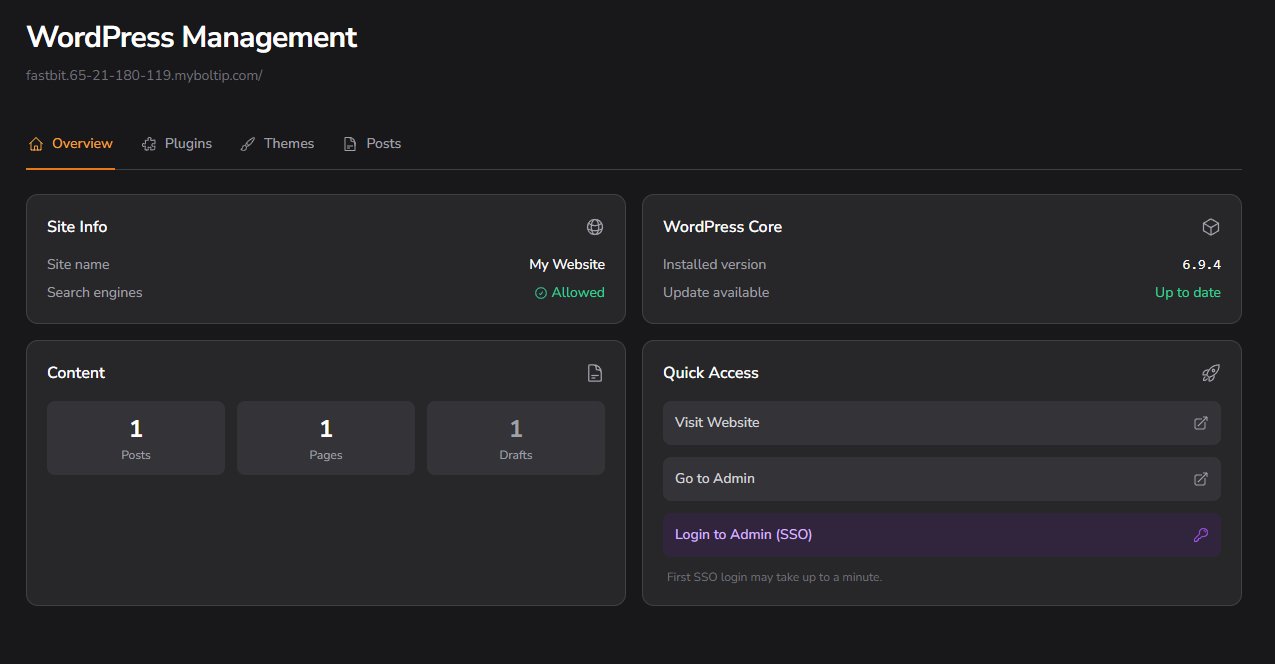
Task: Open the Themes tab
Action: click(277, 144)
